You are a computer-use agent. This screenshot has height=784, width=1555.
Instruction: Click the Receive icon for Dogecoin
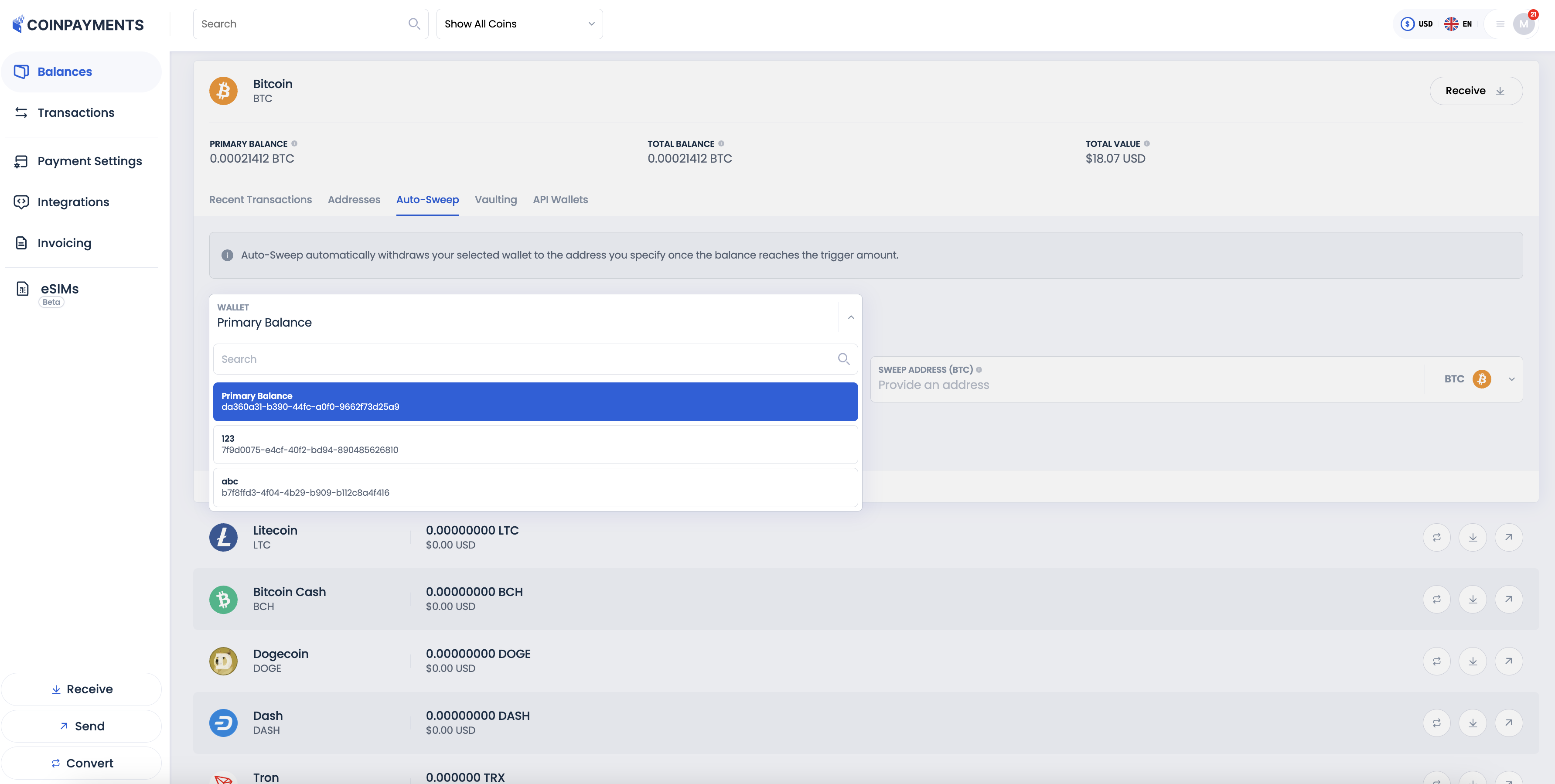point(1473,661)
